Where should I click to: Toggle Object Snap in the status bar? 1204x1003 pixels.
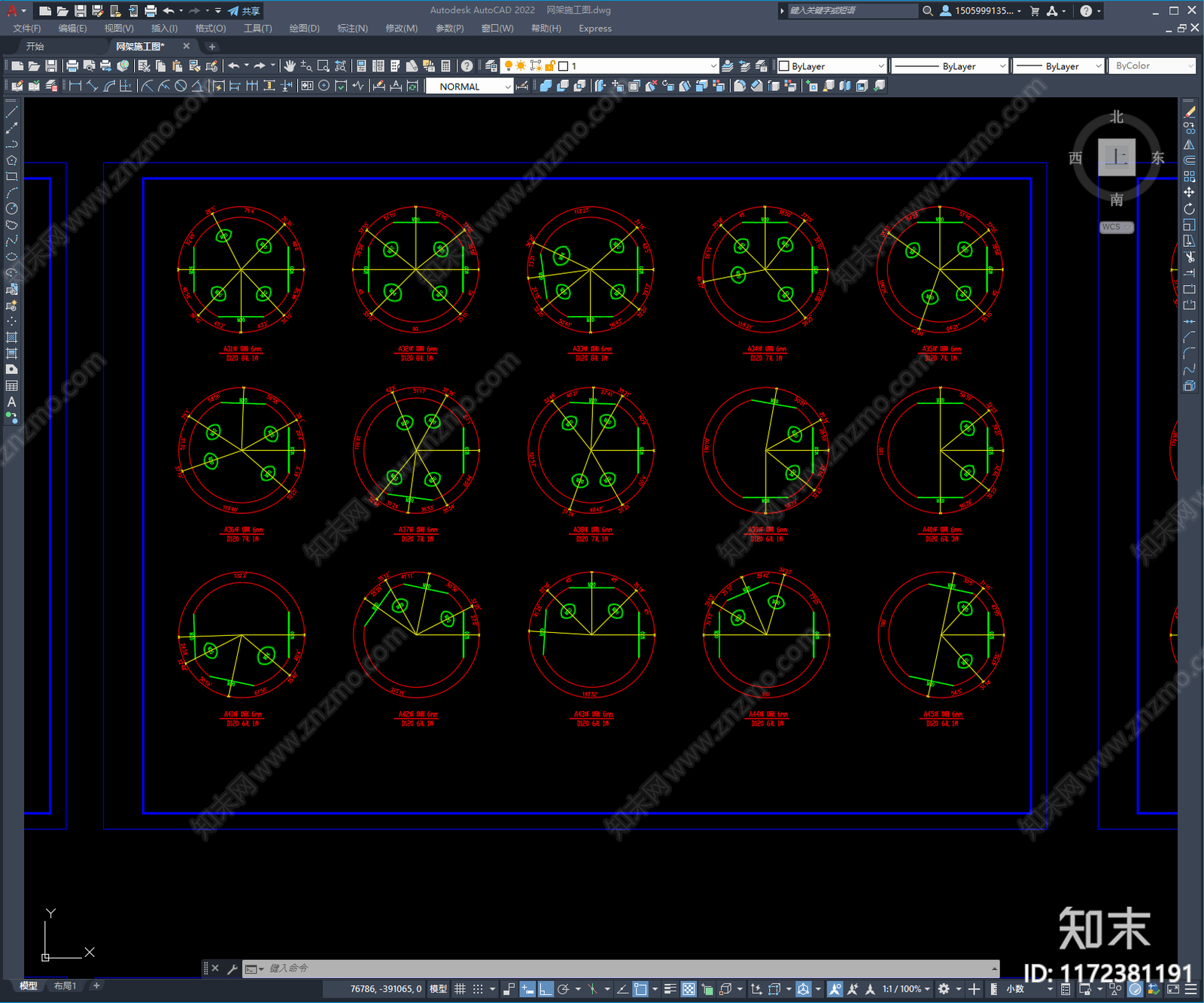pos(640,989)
